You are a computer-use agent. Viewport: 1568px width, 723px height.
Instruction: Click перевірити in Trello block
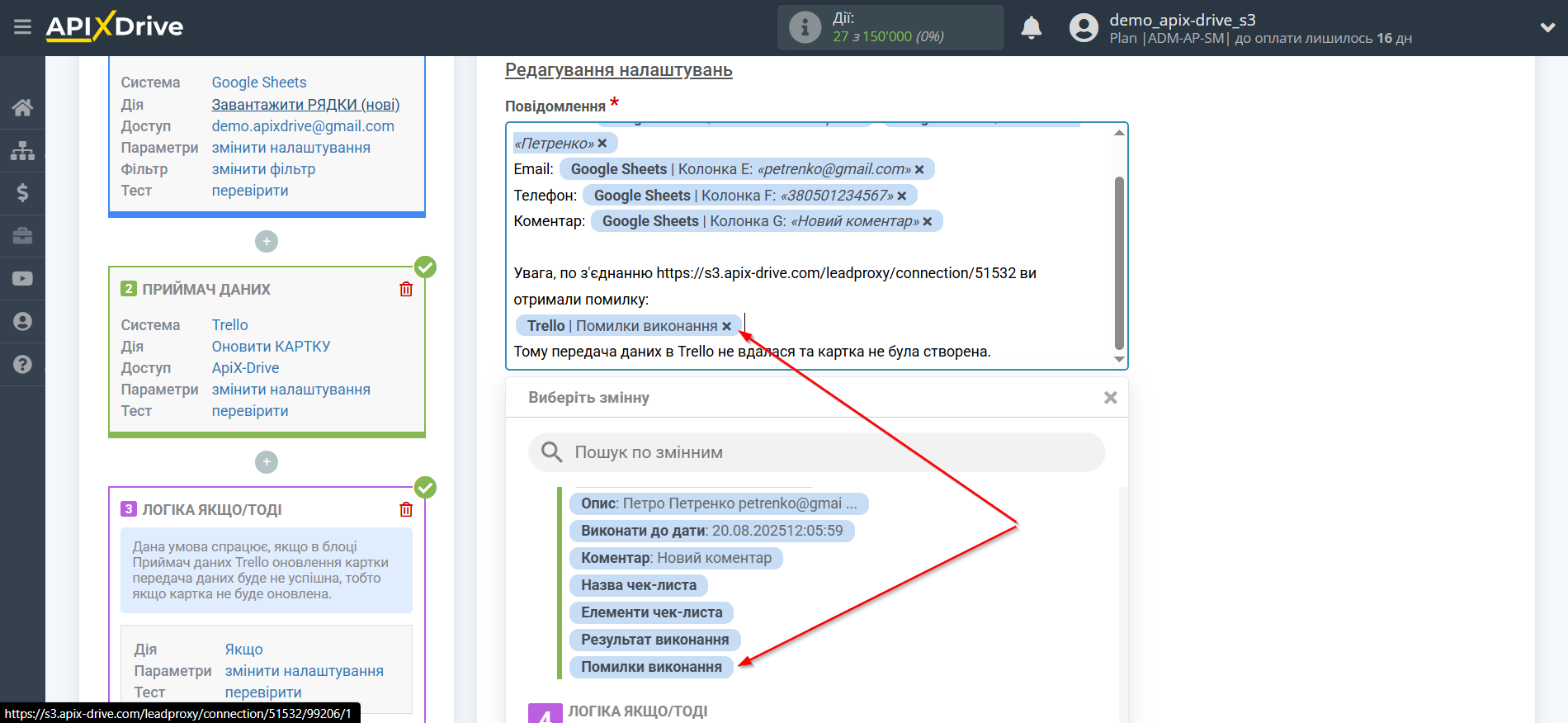click(250, 411)
